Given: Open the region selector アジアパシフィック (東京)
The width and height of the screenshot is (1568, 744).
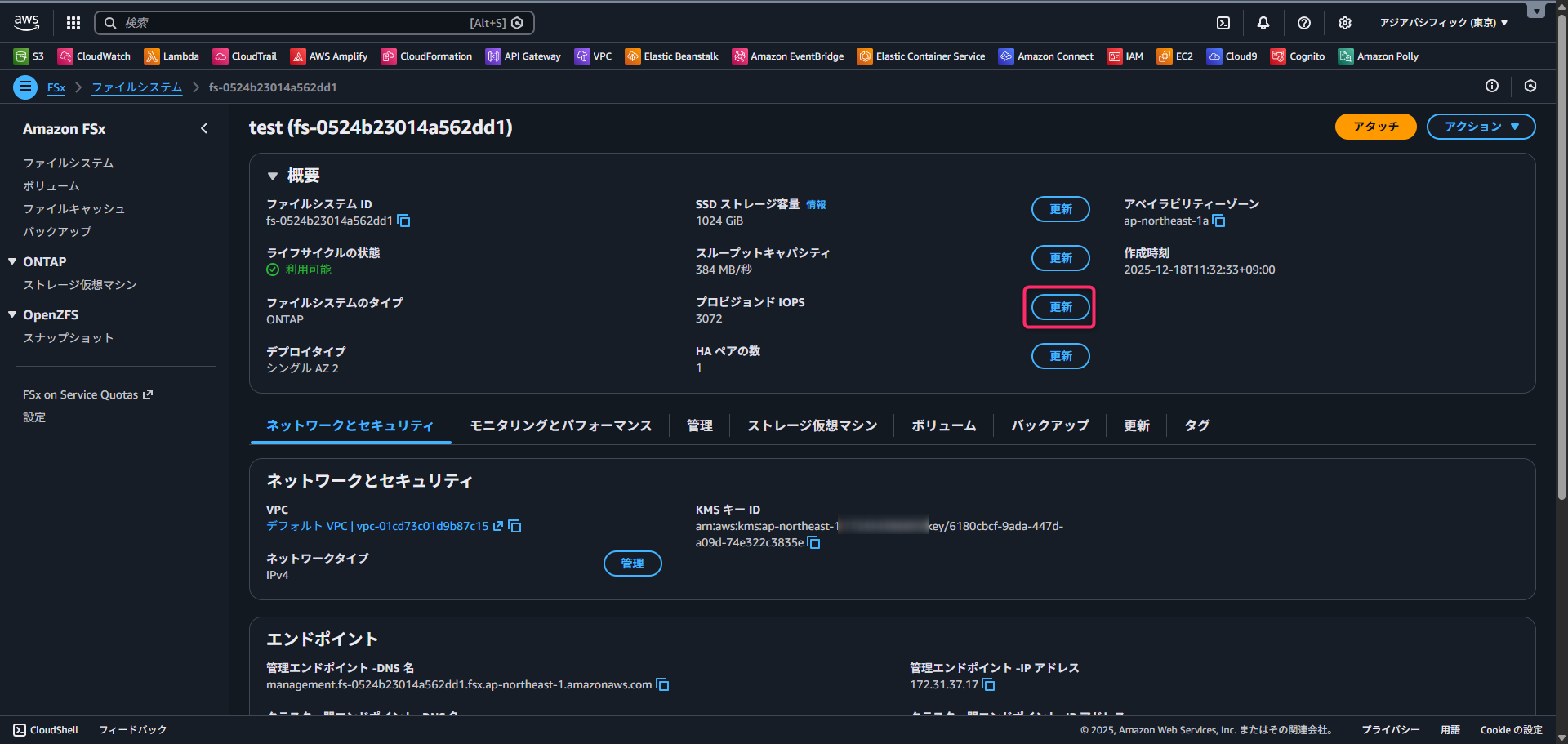Looking at the screenshot, I should tap(1443, 23).
